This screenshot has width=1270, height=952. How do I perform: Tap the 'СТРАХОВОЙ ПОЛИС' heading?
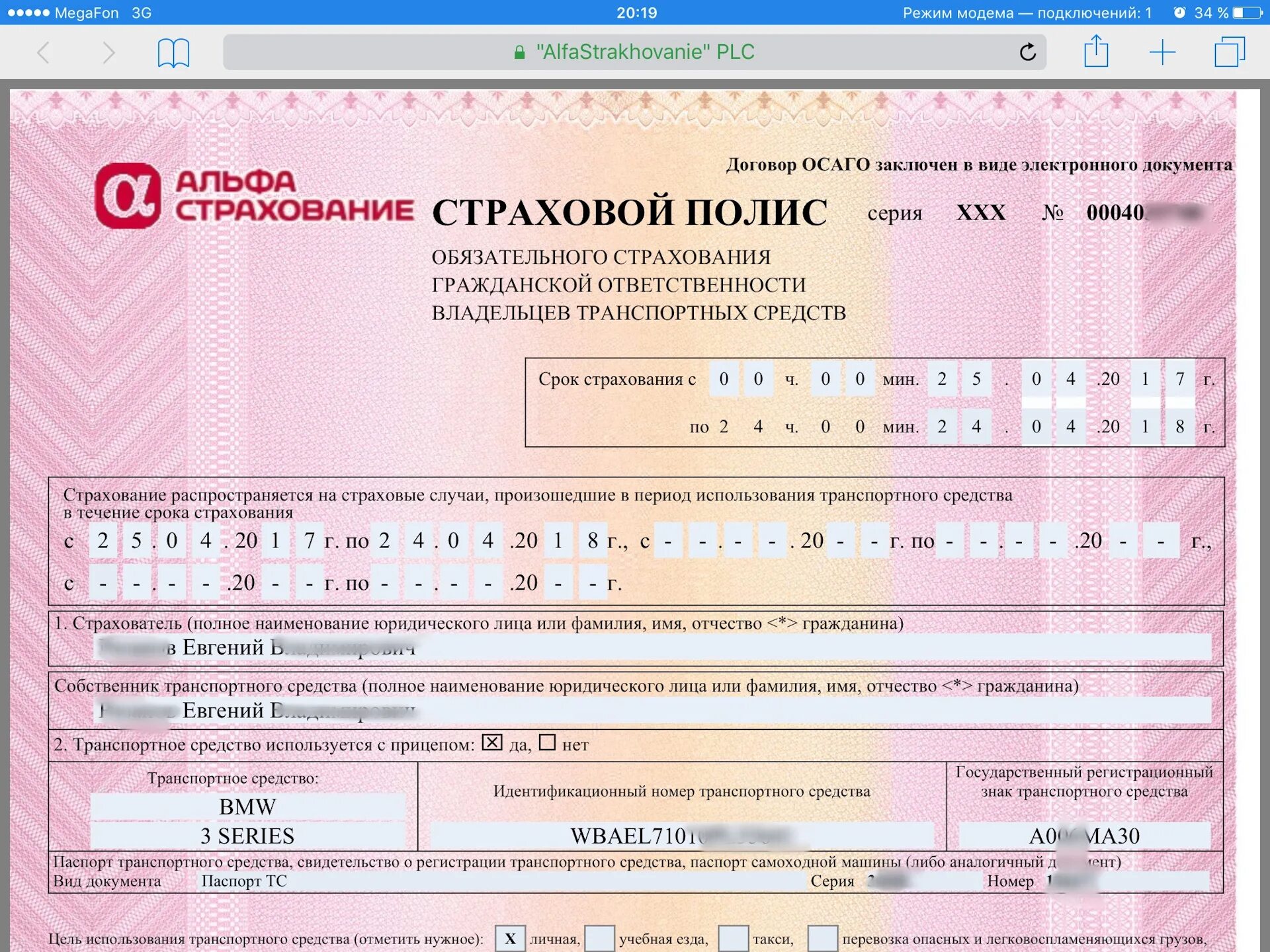pyautogui.click(x=629, y=212)
